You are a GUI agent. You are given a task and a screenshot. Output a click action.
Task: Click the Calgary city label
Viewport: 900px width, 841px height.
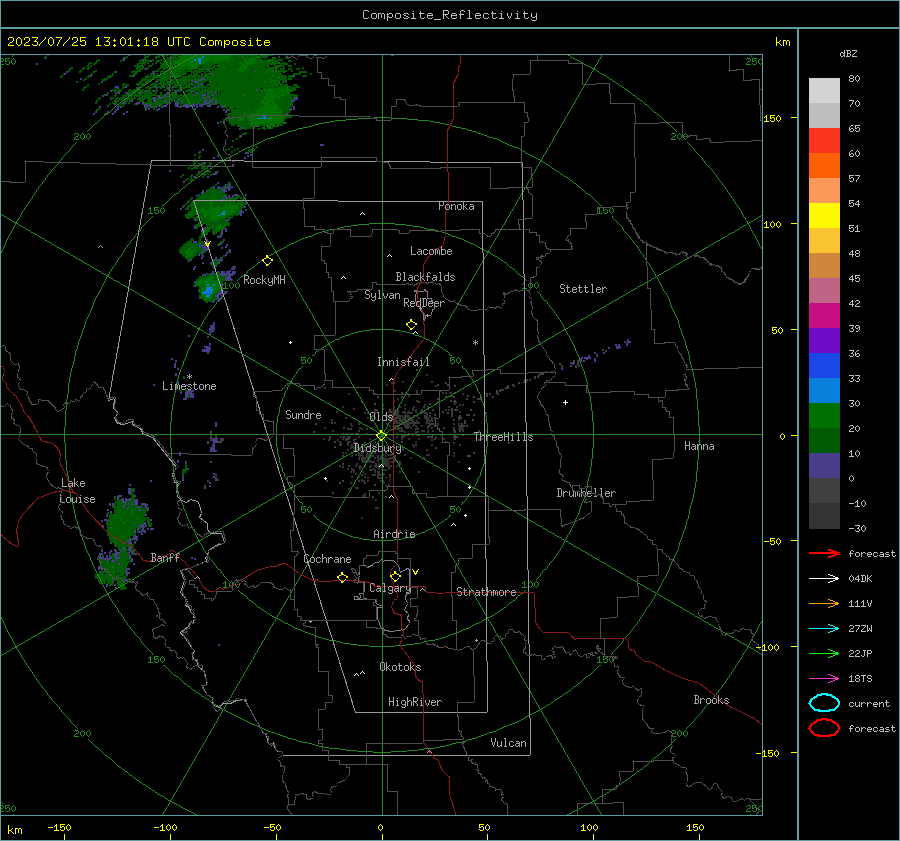coord(390,588)
